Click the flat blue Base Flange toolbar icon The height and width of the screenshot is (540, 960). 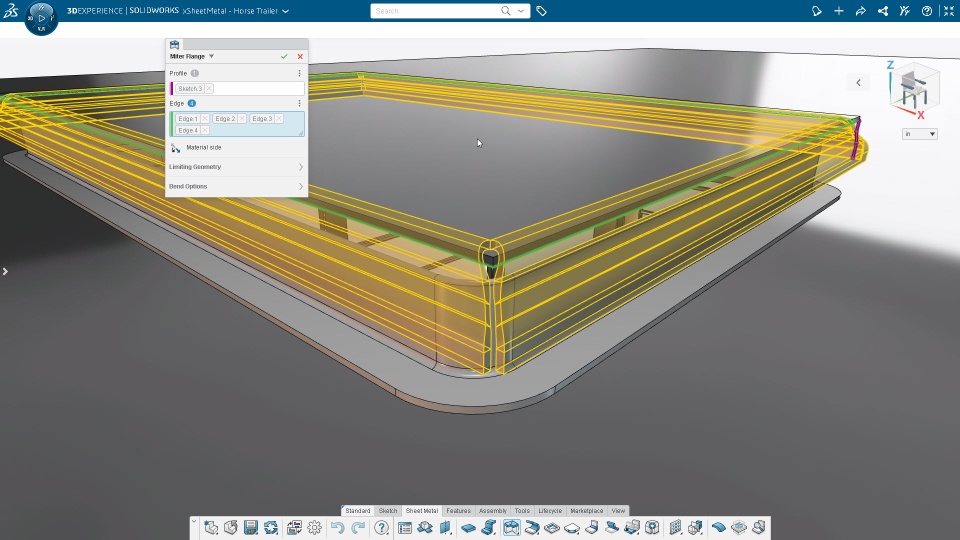(468, 527)
